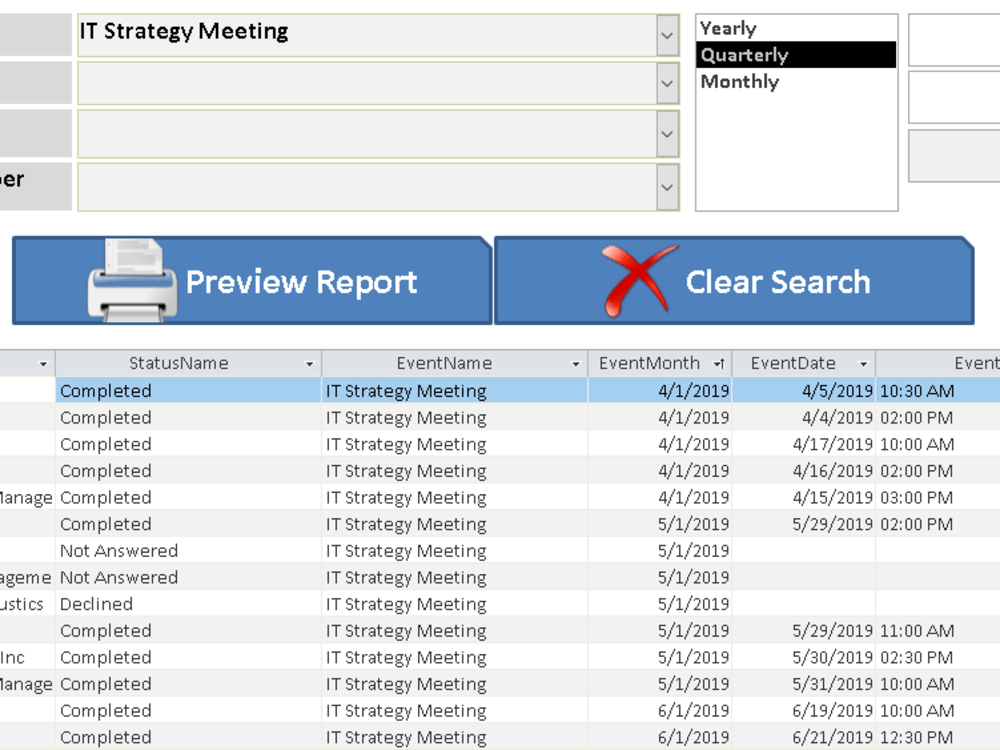
Task: Click Completed in the 4/5/2019 row
Action: pyautogui.click(x=189, y=390)
